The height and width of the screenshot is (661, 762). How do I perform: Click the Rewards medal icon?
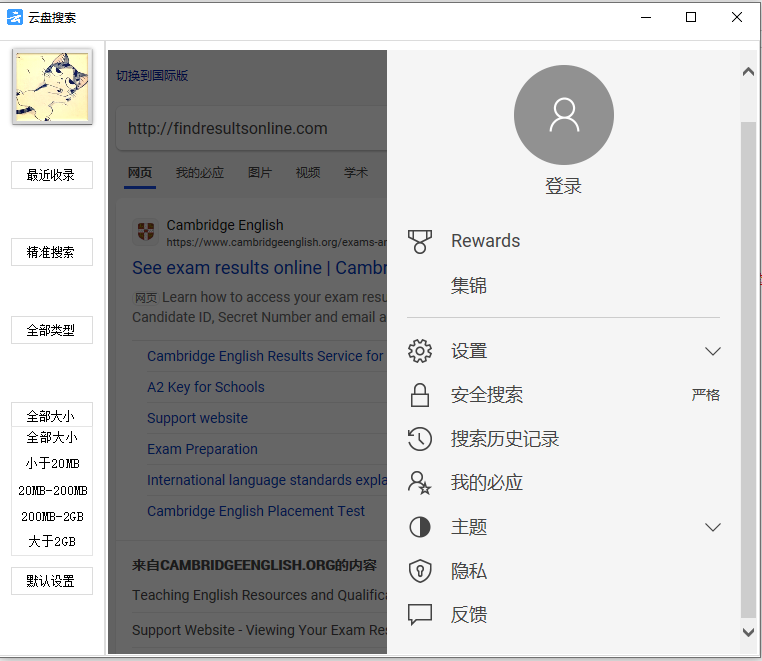pos(420,242)
